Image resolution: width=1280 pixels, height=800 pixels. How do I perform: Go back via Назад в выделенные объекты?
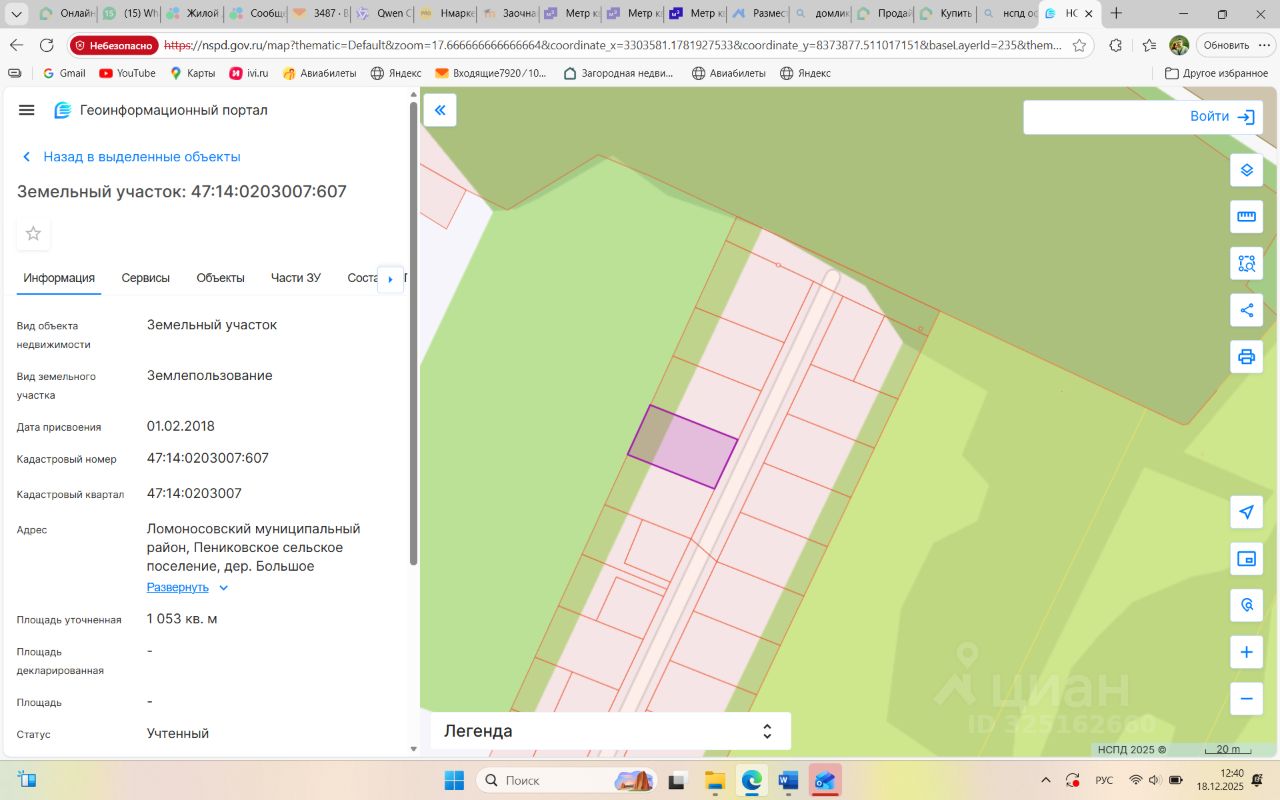point(131,157)
